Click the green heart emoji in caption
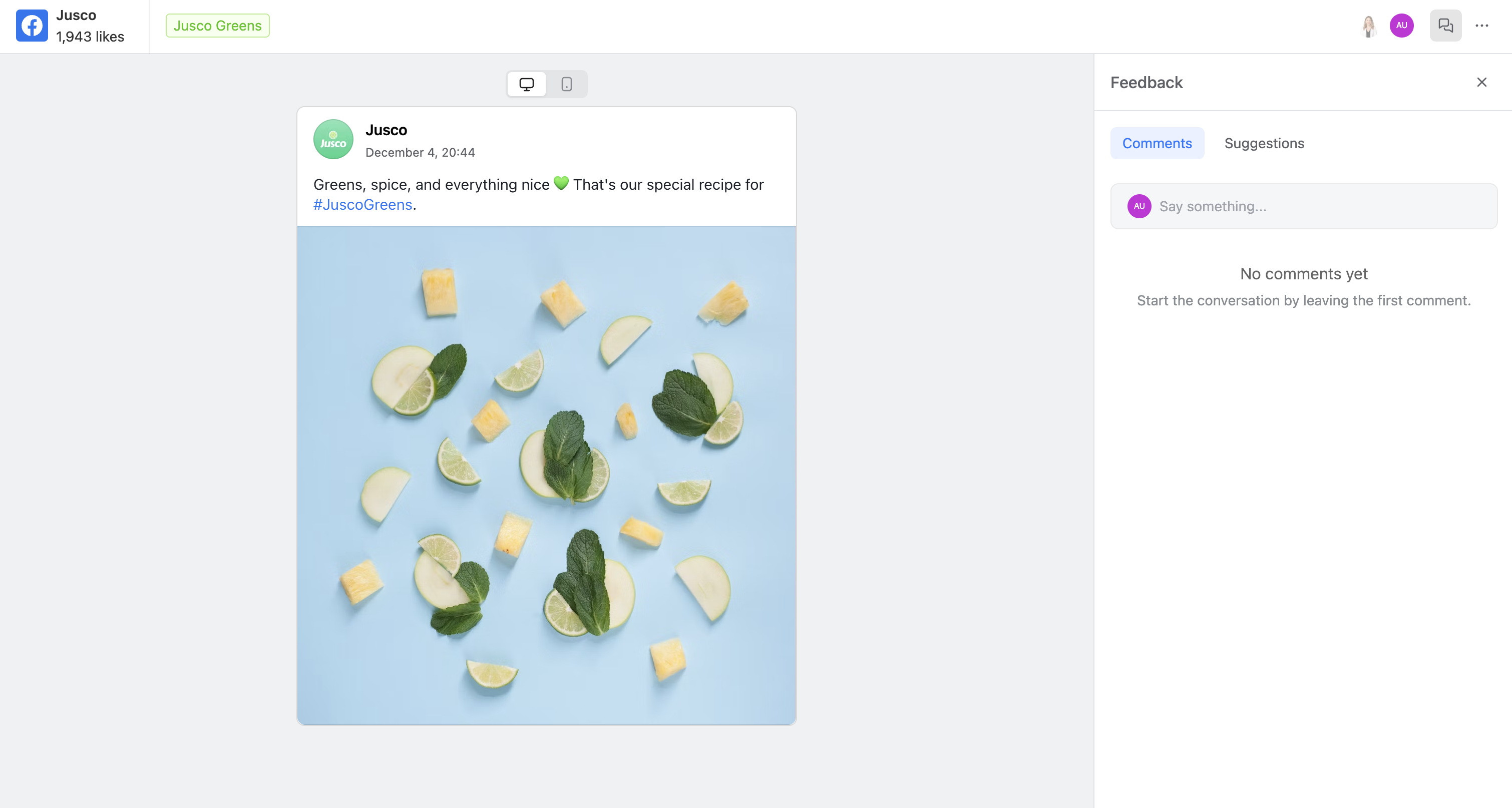The height and width of the screenshot is (808, 1512). point(561,184)
